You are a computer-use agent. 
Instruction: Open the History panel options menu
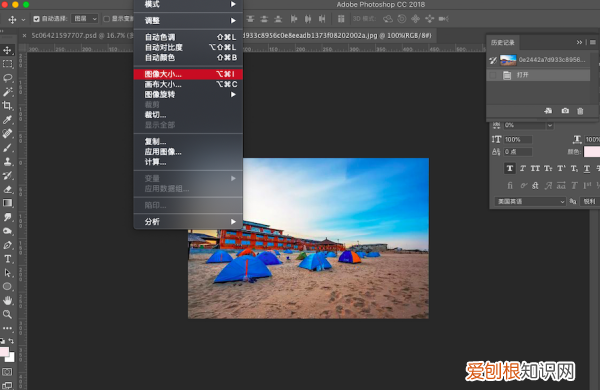593,42
